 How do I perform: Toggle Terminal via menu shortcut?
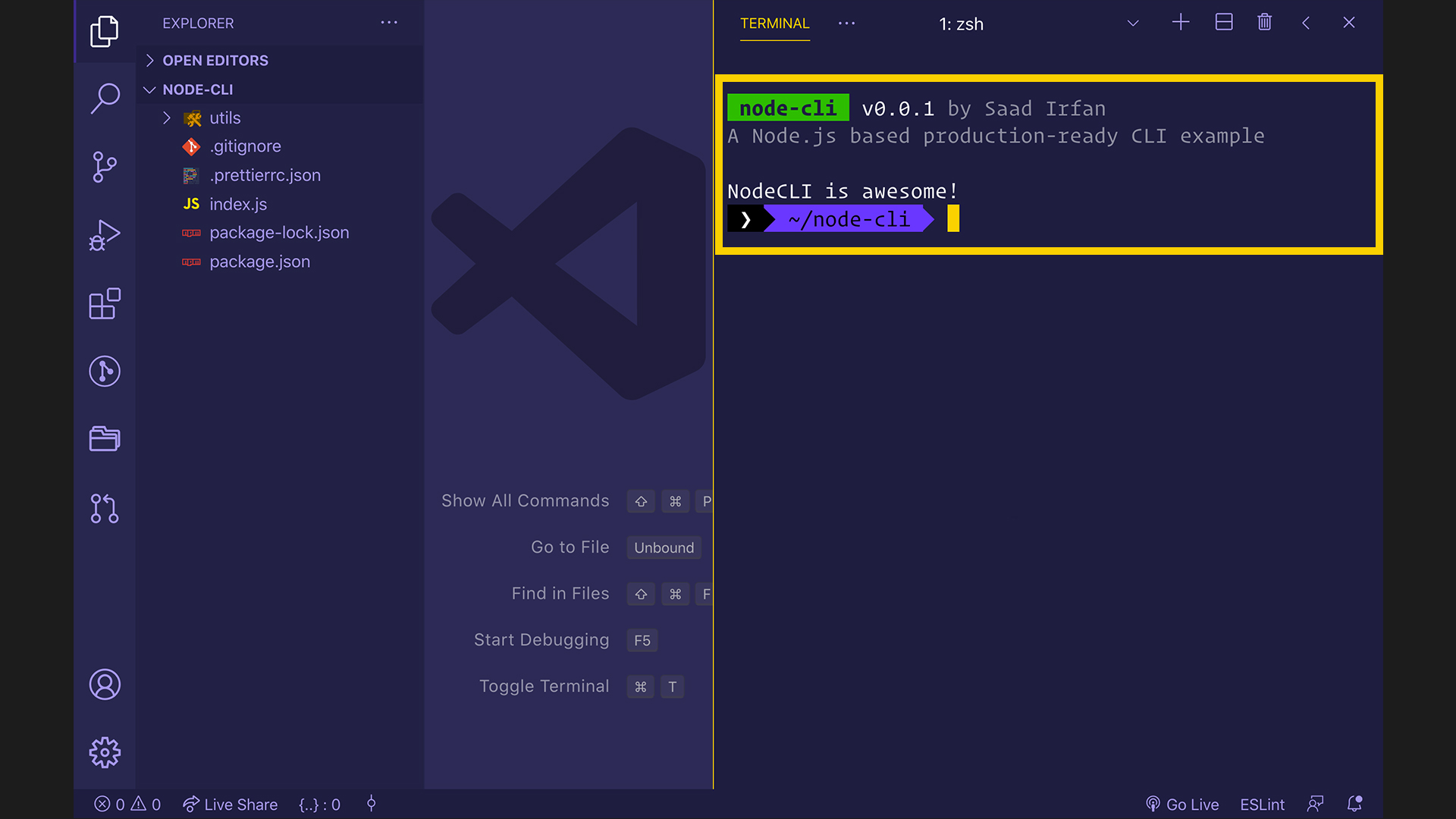click(543, 686)
